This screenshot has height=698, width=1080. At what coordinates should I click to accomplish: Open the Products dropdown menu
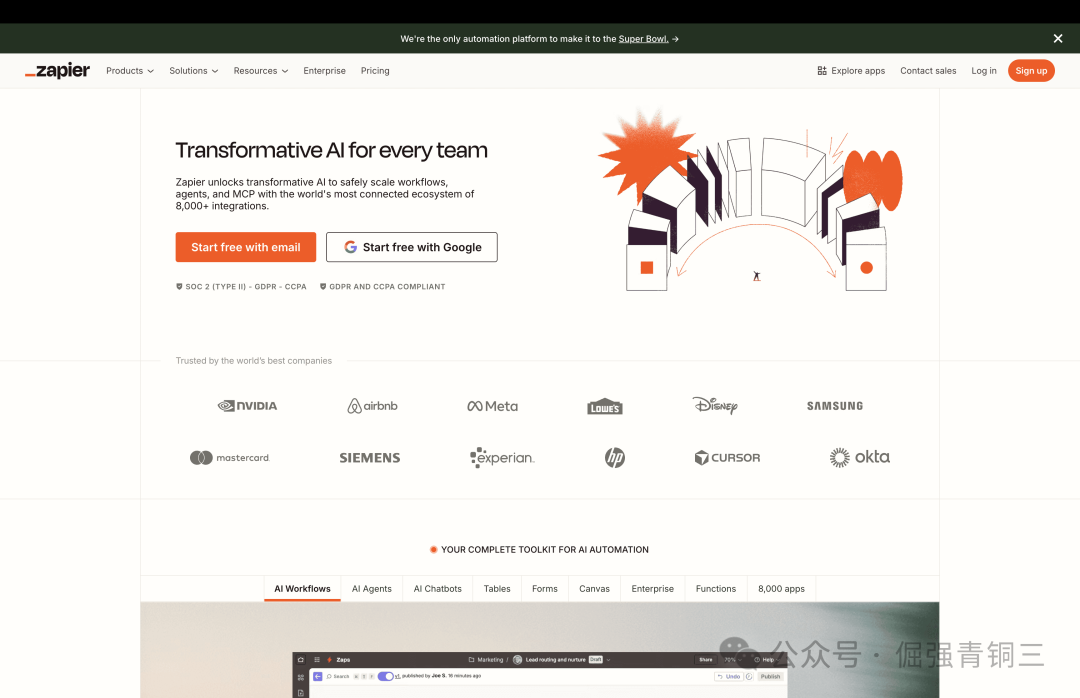(x=129, y=70)
